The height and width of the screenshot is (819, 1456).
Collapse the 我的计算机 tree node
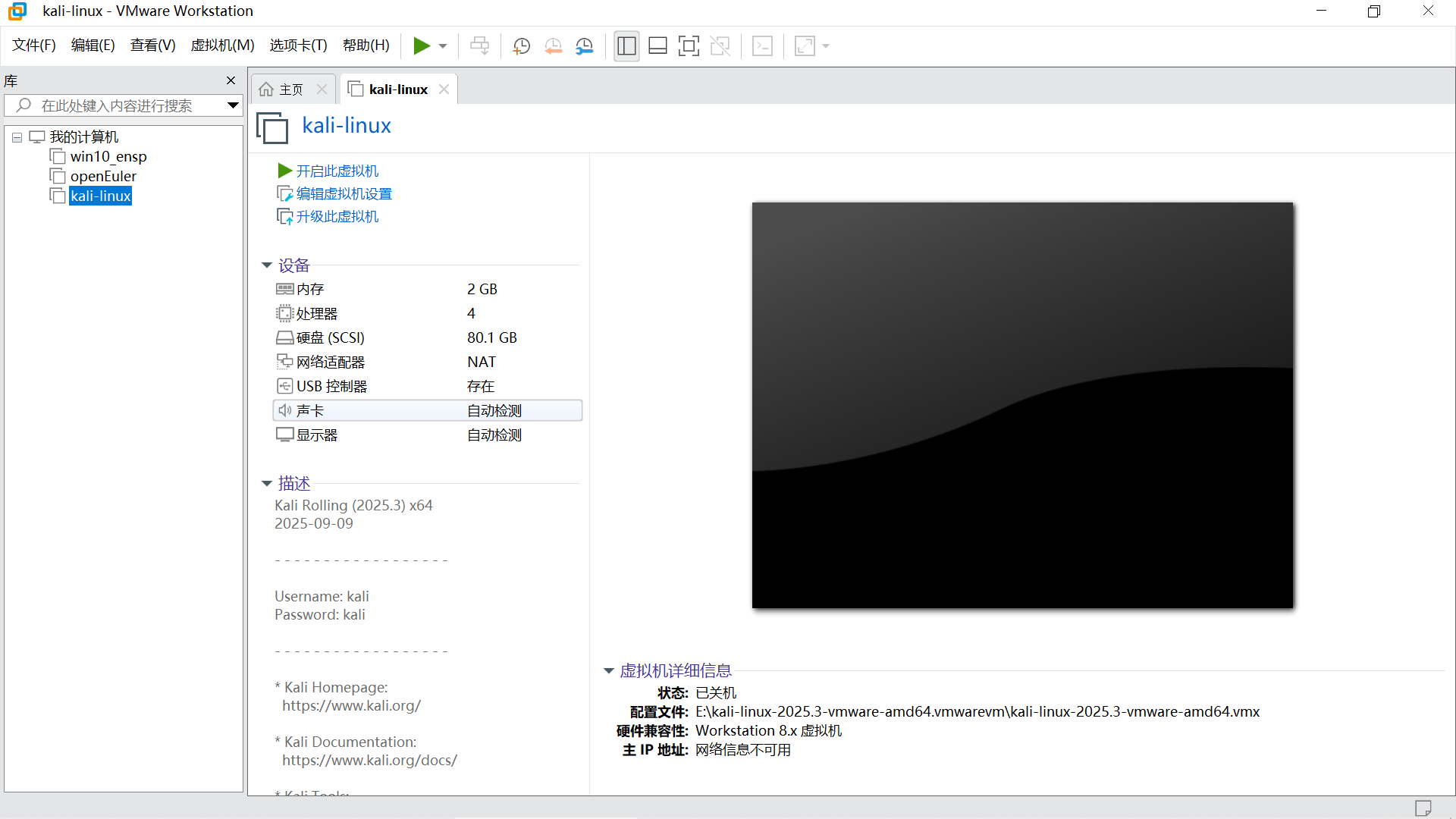[17, 137]
